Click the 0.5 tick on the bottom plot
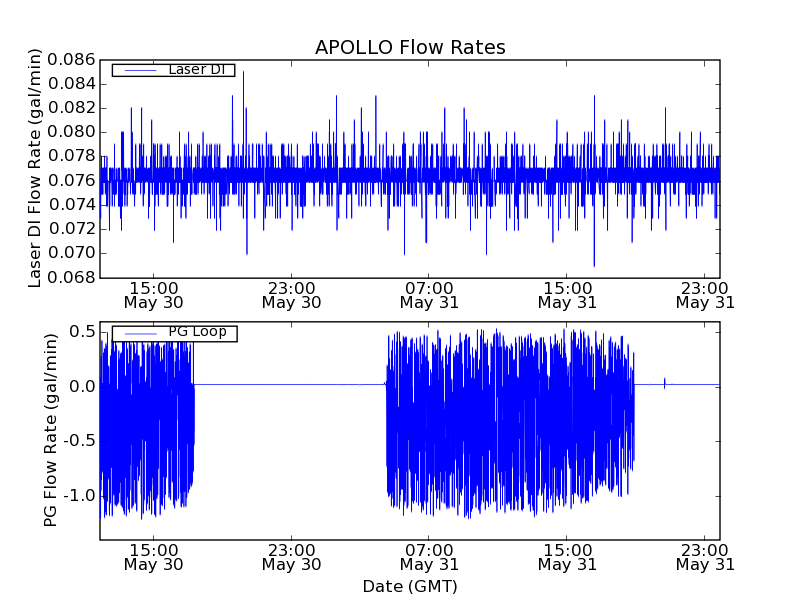 pos(82,331)
